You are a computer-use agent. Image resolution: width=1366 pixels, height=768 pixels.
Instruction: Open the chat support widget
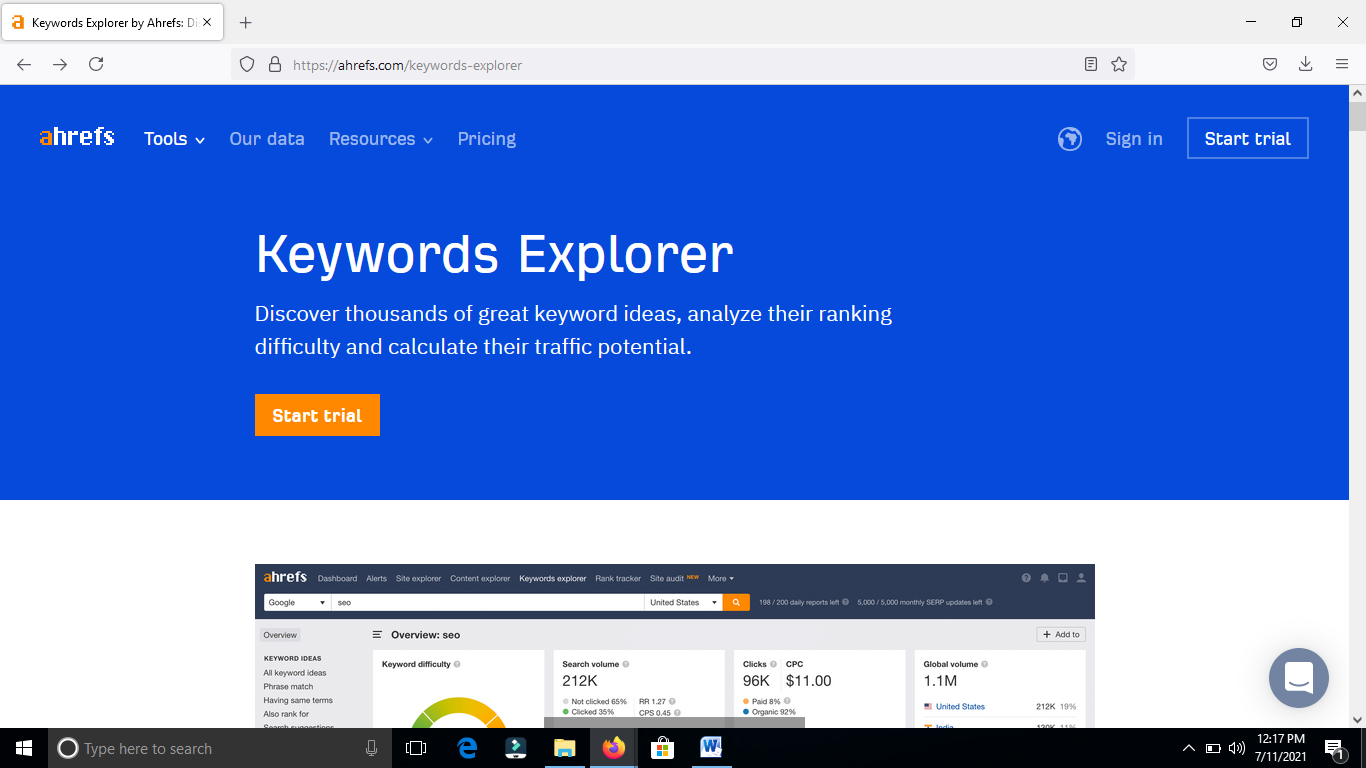(1299, 678)
